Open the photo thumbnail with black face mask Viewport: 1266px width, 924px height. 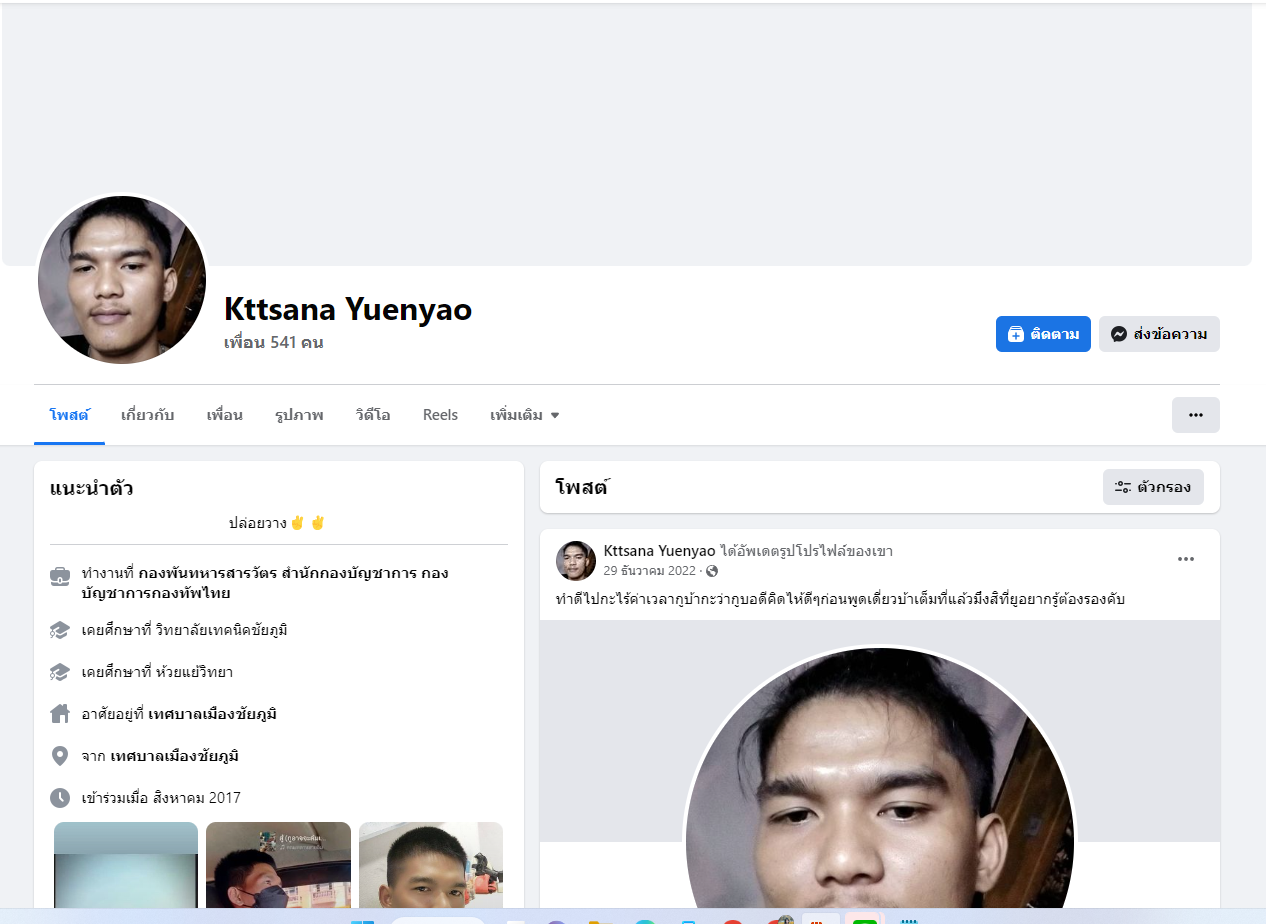pyautogui.click(x=278, y=866)
